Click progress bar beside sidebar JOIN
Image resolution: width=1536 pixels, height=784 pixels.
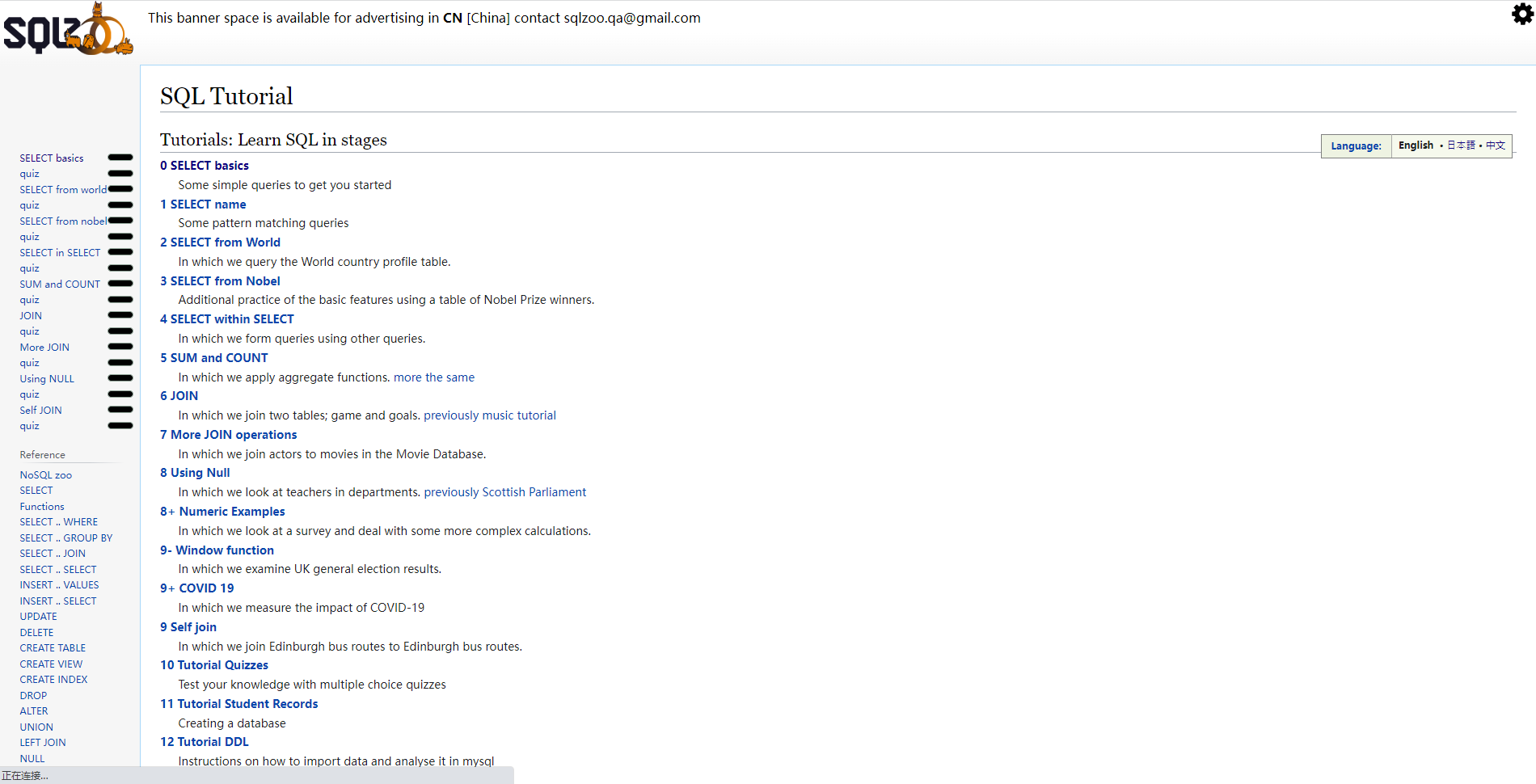tap(120, 315)
